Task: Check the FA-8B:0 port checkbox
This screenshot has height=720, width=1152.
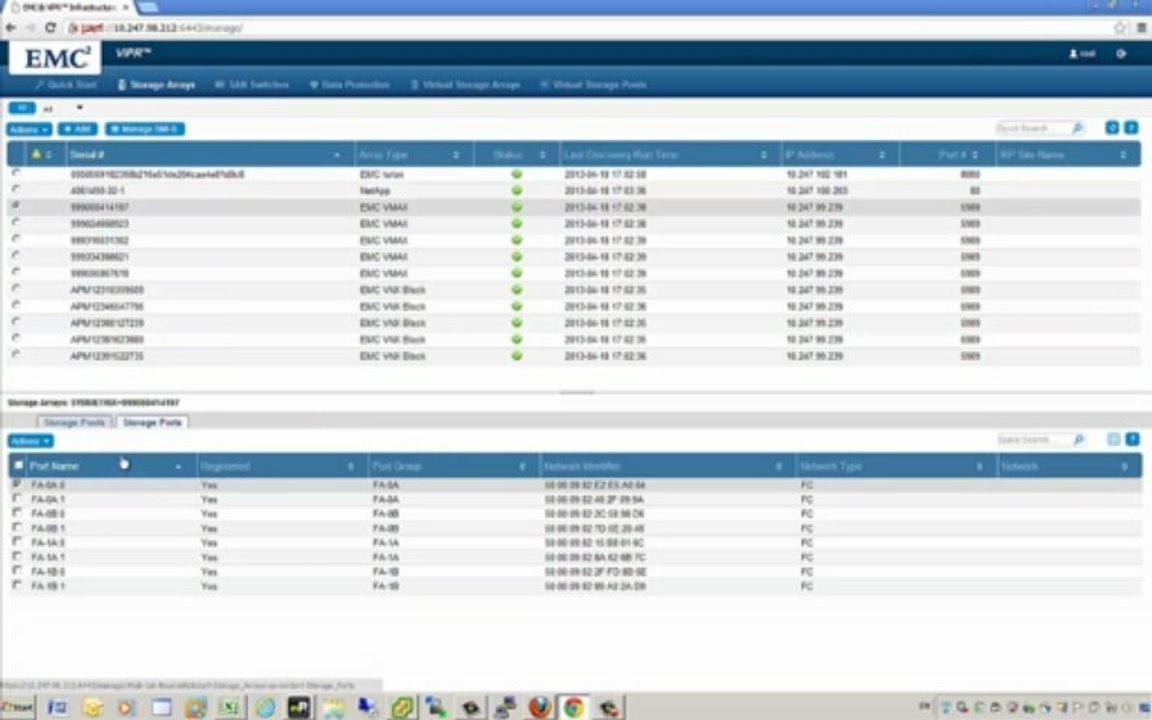Action: coord(17,513)
